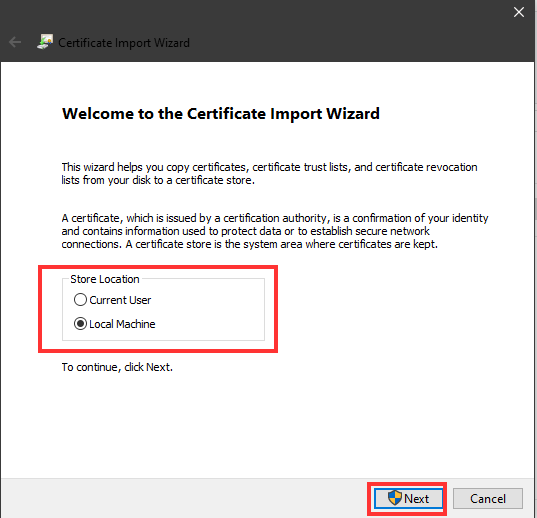537x518 pixels.
Task: Click the 'To continue, click Next.' text
Action: click(117, 367)
